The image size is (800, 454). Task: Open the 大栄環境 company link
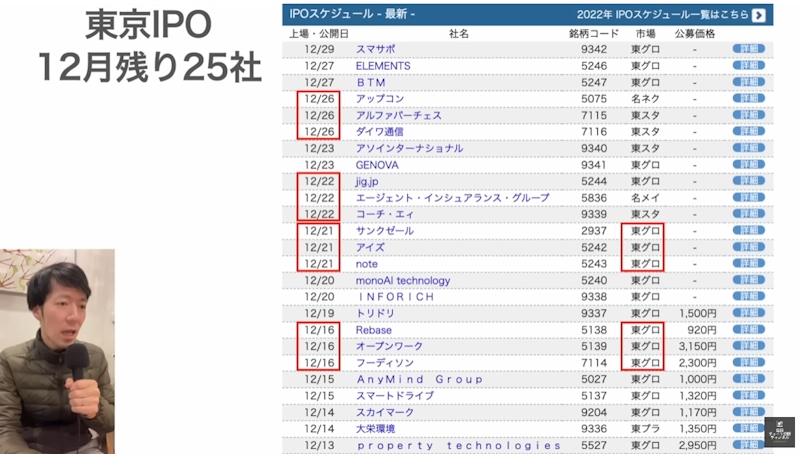click(375, 428)
